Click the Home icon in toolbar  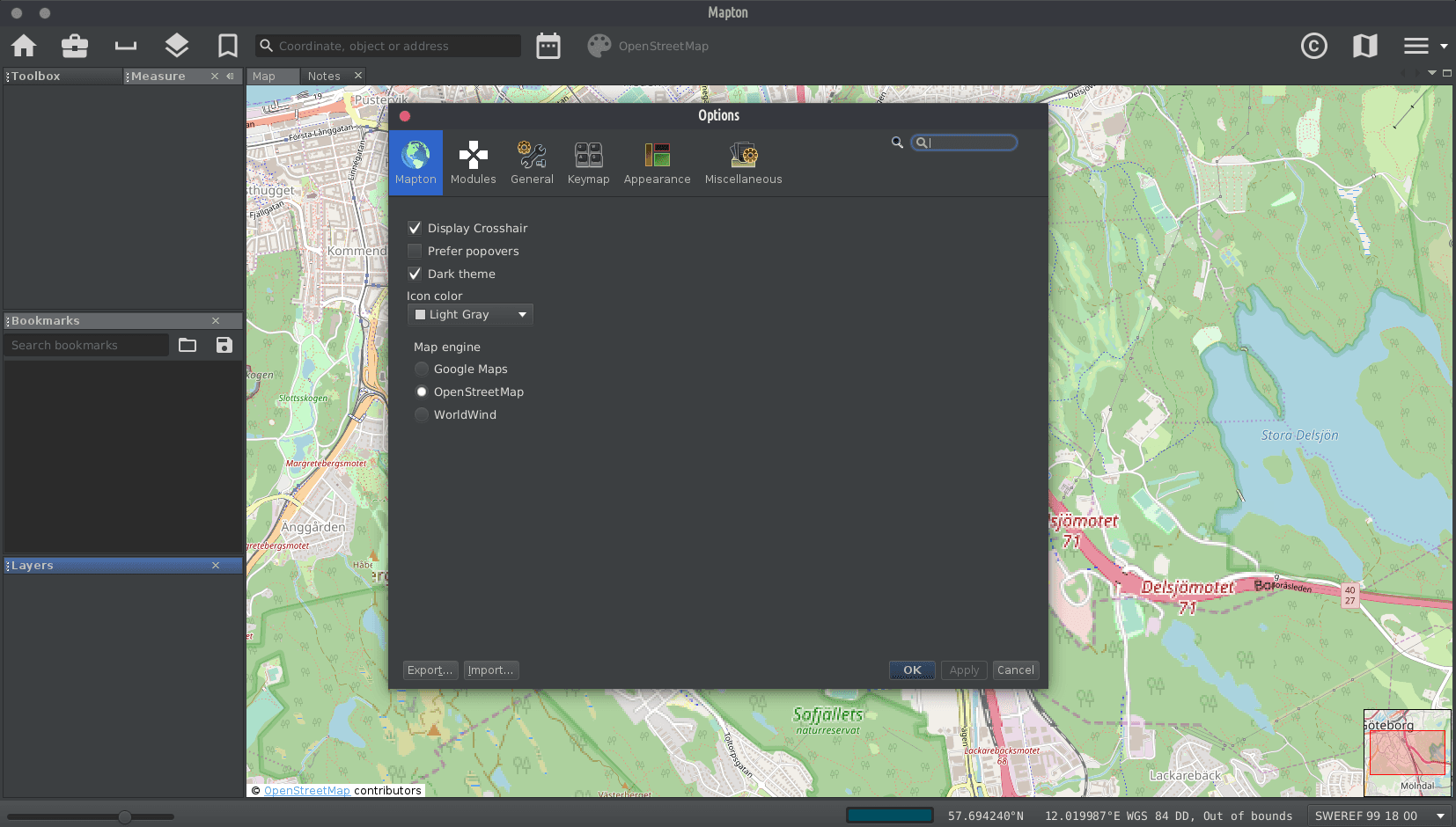coord(24,46)
